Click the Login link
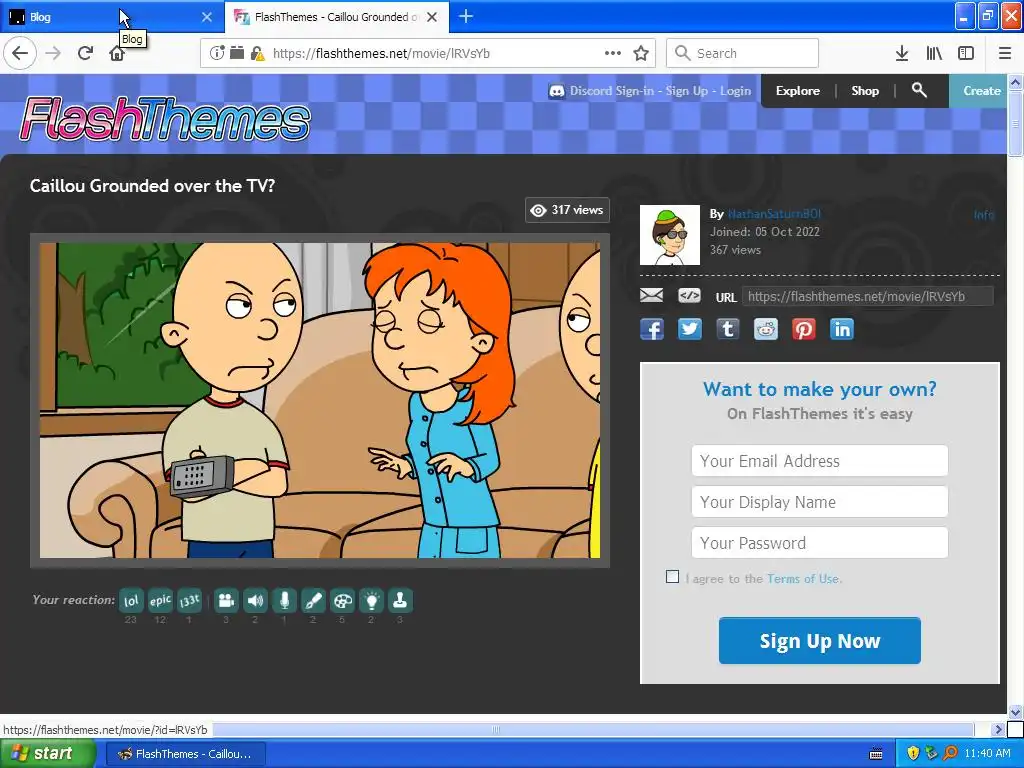 coord(735,91)
